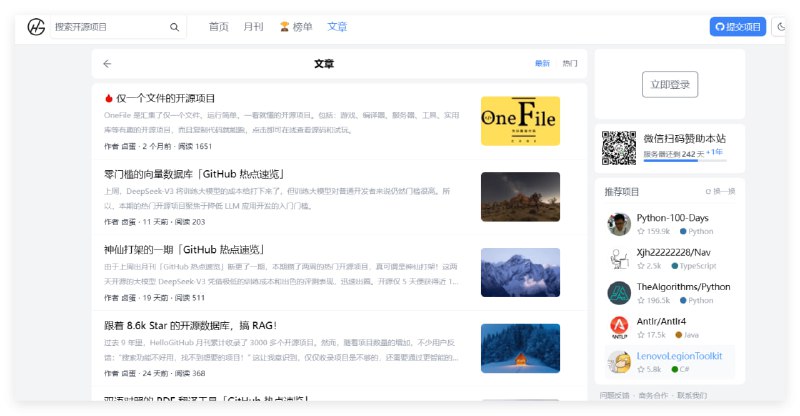Click the 商务合作 footer link
This screenshot has height=416, width=800.
[x=653, y=396]
